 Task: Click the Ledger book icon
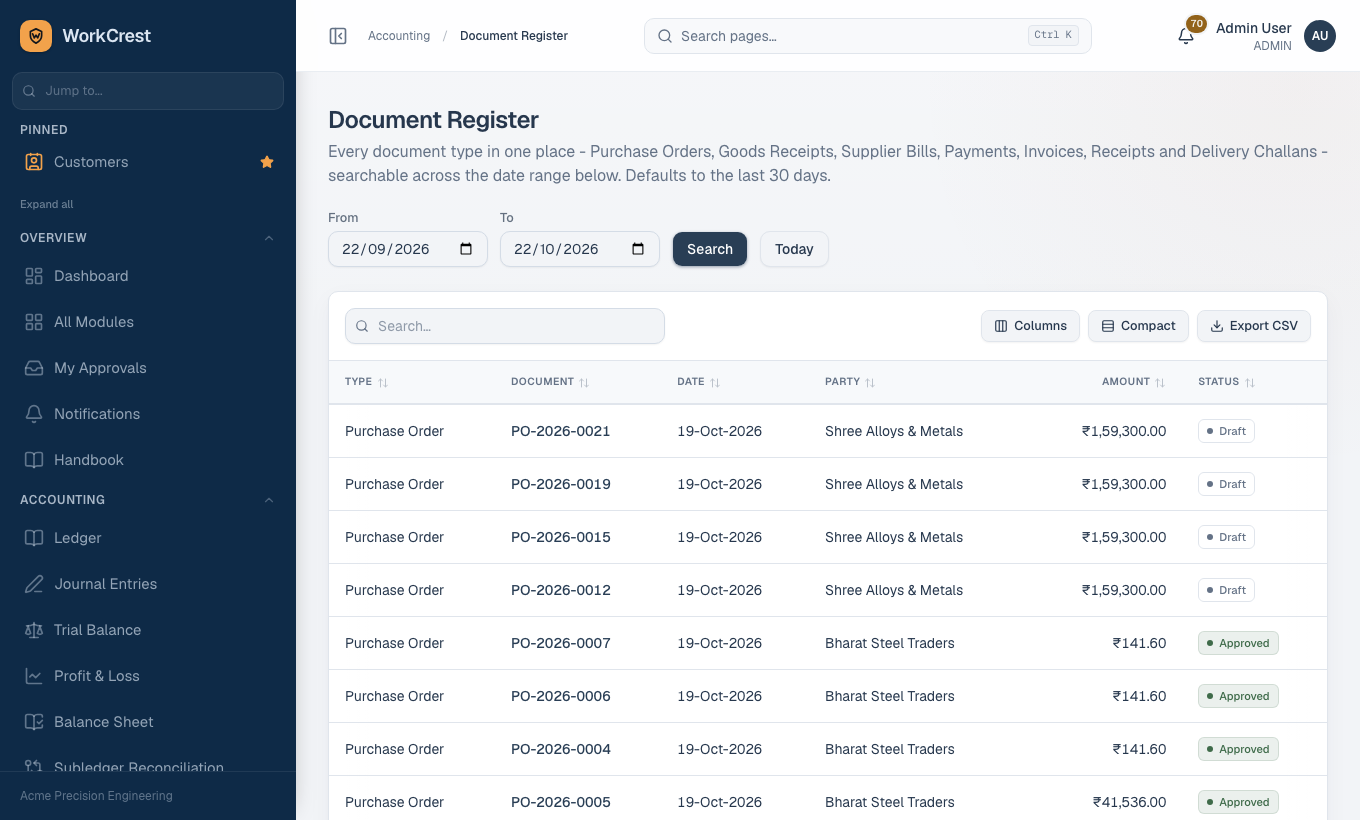click(34, 538)
